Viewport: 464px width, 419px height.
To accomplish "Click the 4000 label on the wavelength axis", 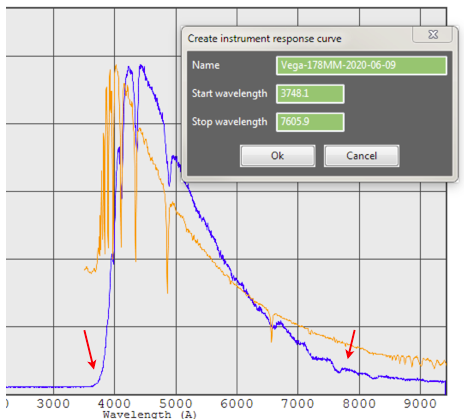I will pyautogui.click(x=114, y=404).
